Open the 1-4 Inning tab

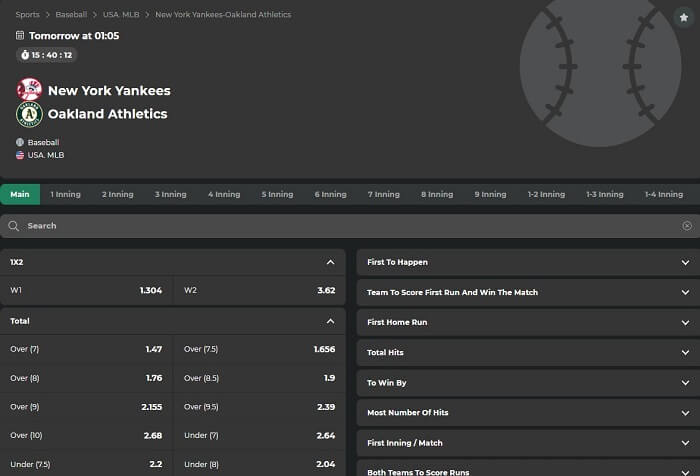664,194
